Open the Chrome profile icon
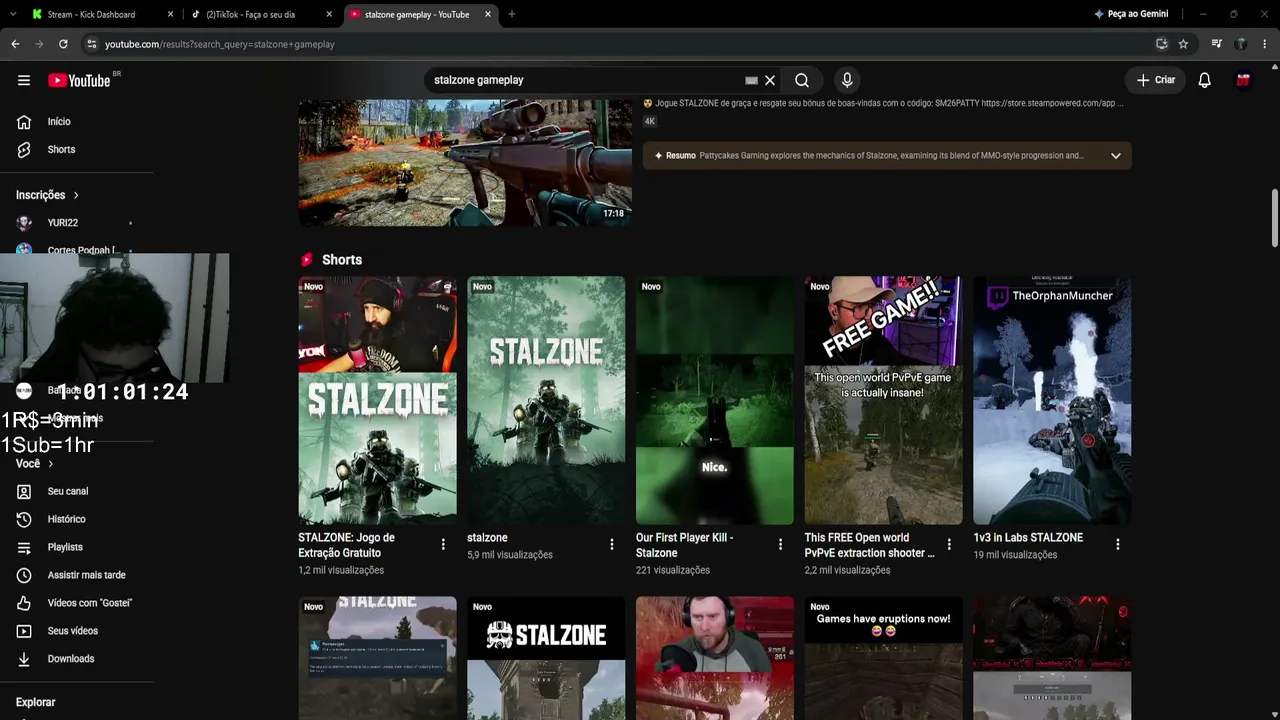The width and height of the screenshot is (1280, 720). [x=1240, y=44]
